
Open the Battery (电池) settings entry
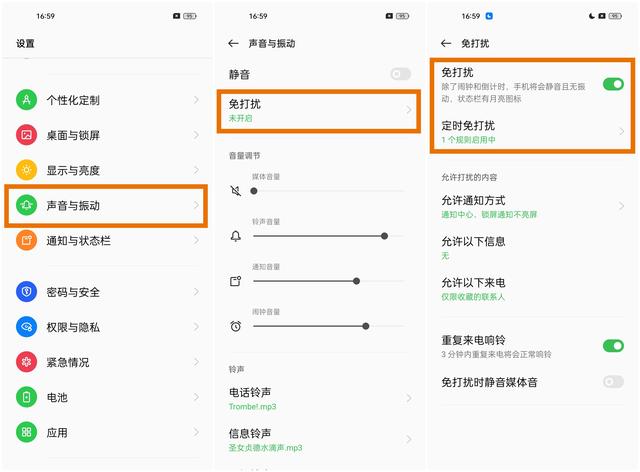point(108,397)
